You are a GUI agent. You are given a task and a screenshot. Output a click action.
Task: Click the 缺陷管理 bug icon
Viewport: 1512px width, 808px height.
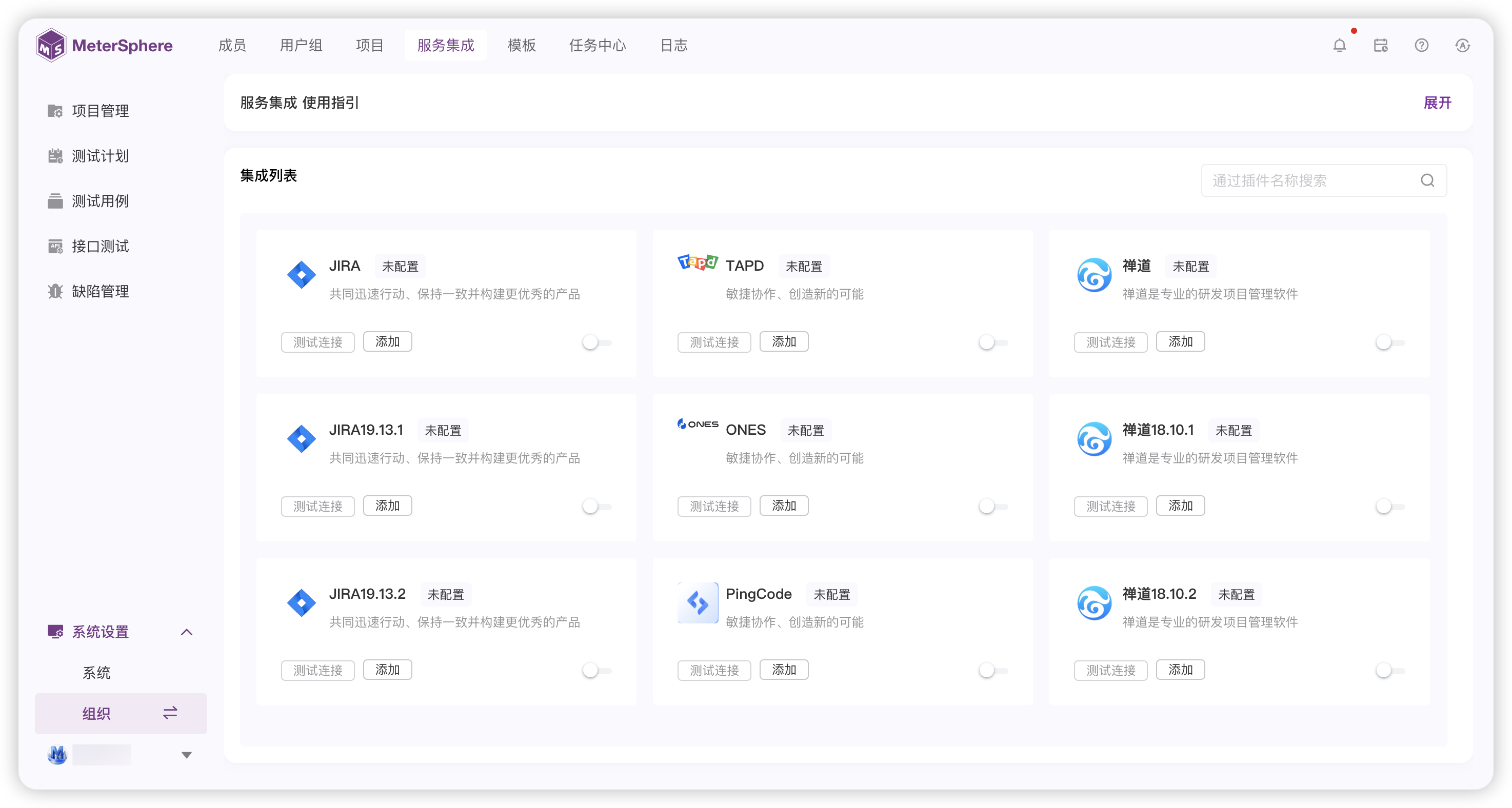click(x=55, y=291)
